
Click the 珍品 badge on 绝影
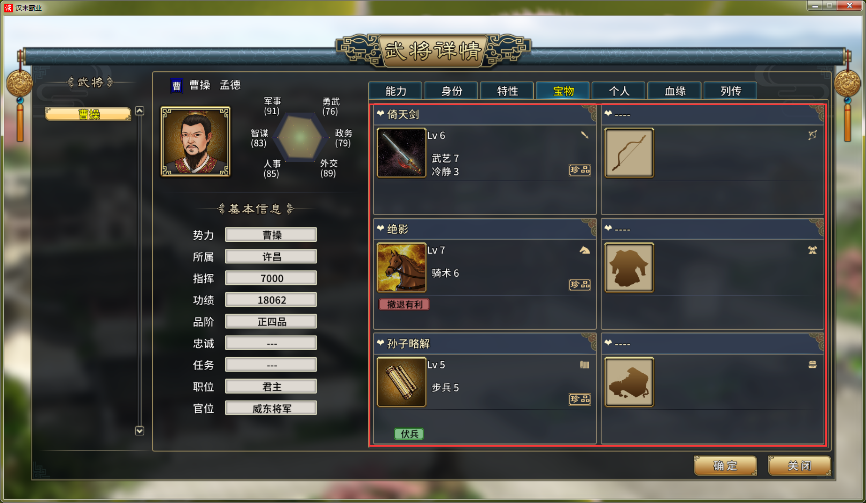580,285
